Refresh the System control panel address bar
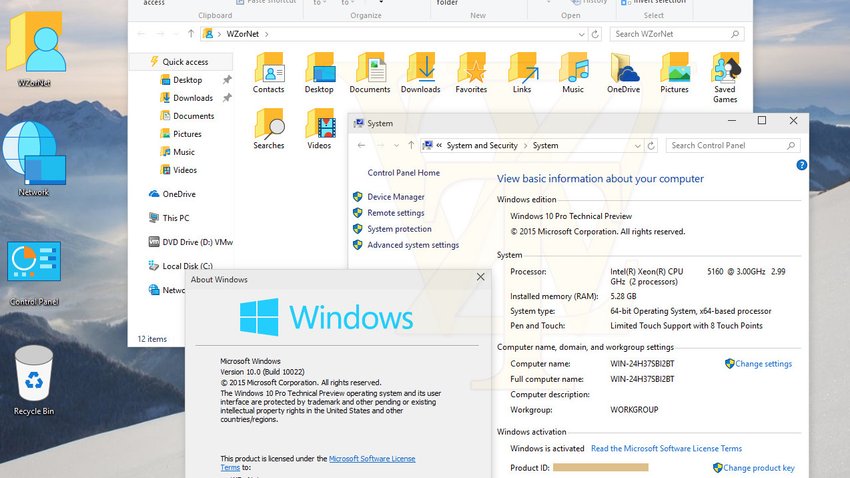This screenshot has height=478, width=850. (651, 146)
